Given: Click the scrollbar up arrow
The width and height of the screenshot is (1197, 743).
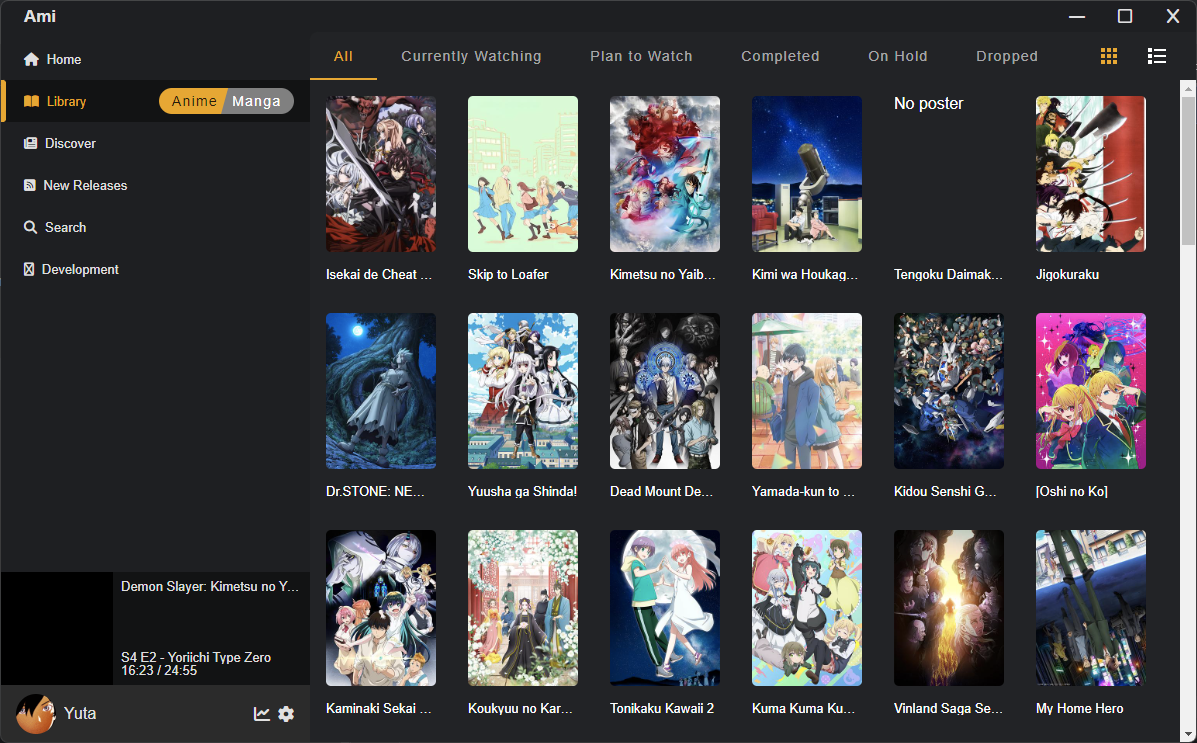Looking at the screenshot, I should pyautogui.click(x=1189, y=88).
